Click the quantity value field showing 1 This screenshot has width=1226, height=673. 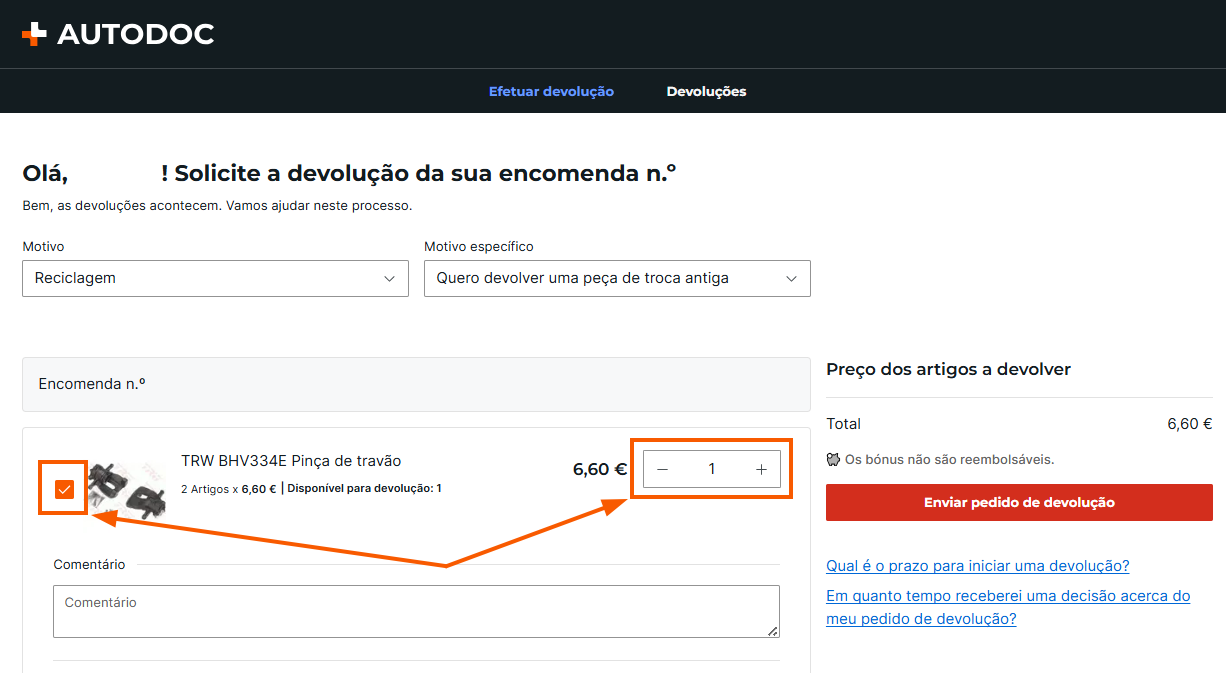click(x=712, y=469)
